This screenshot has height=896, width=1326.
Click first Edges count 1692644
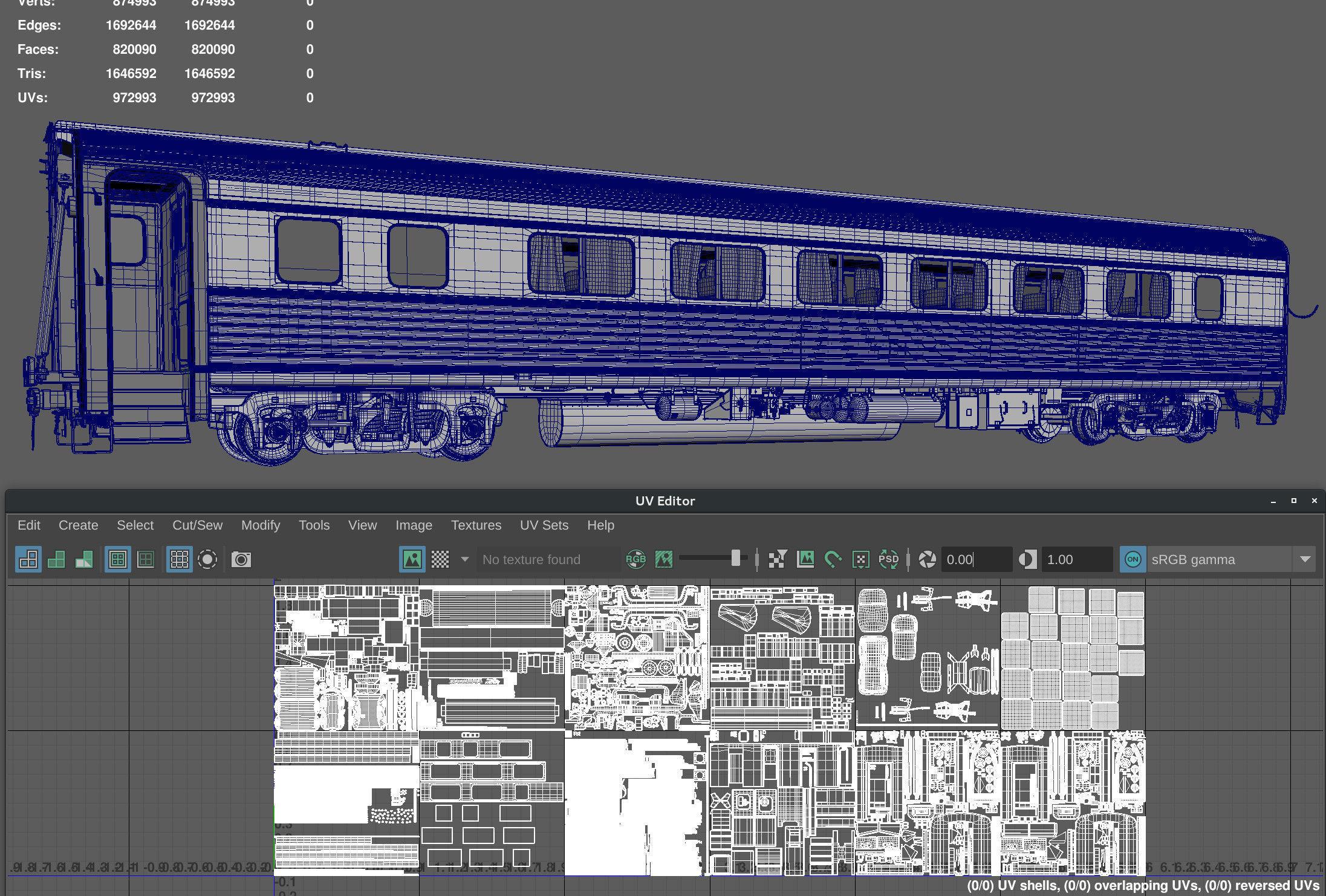pyautogui.click(x=131, y=25)
